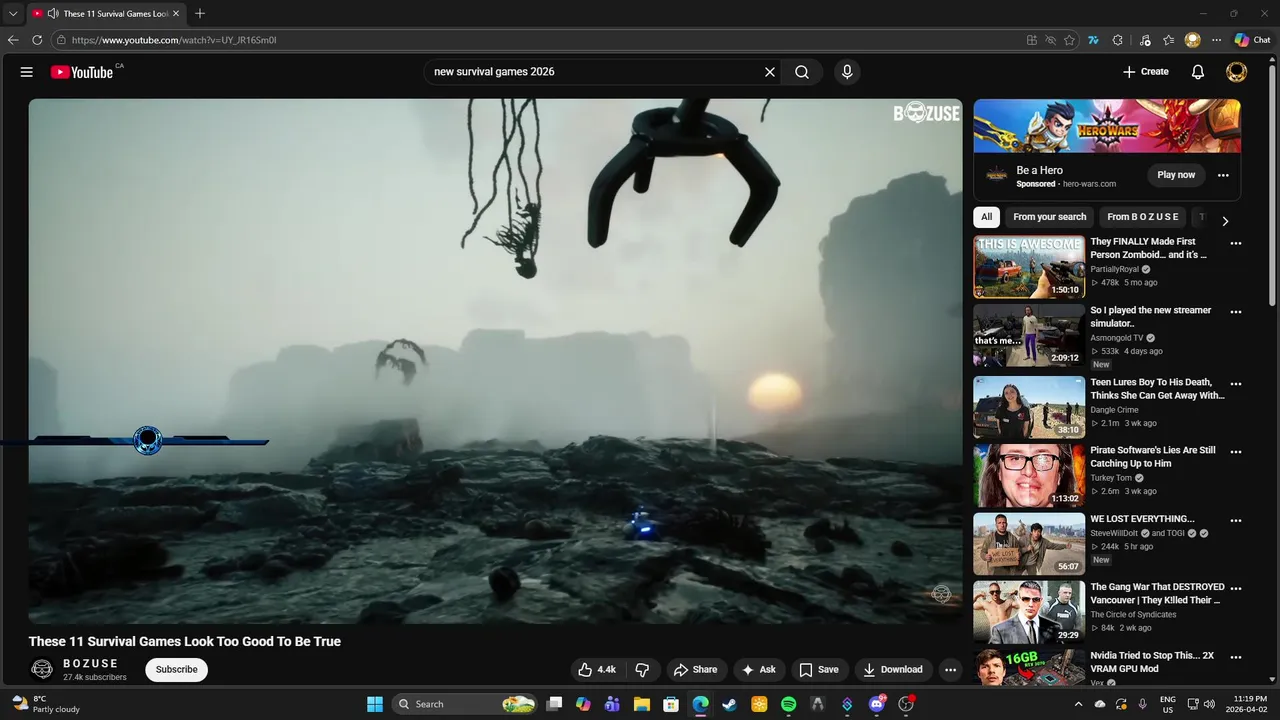Clear the search box with the X

pos(770,72)
